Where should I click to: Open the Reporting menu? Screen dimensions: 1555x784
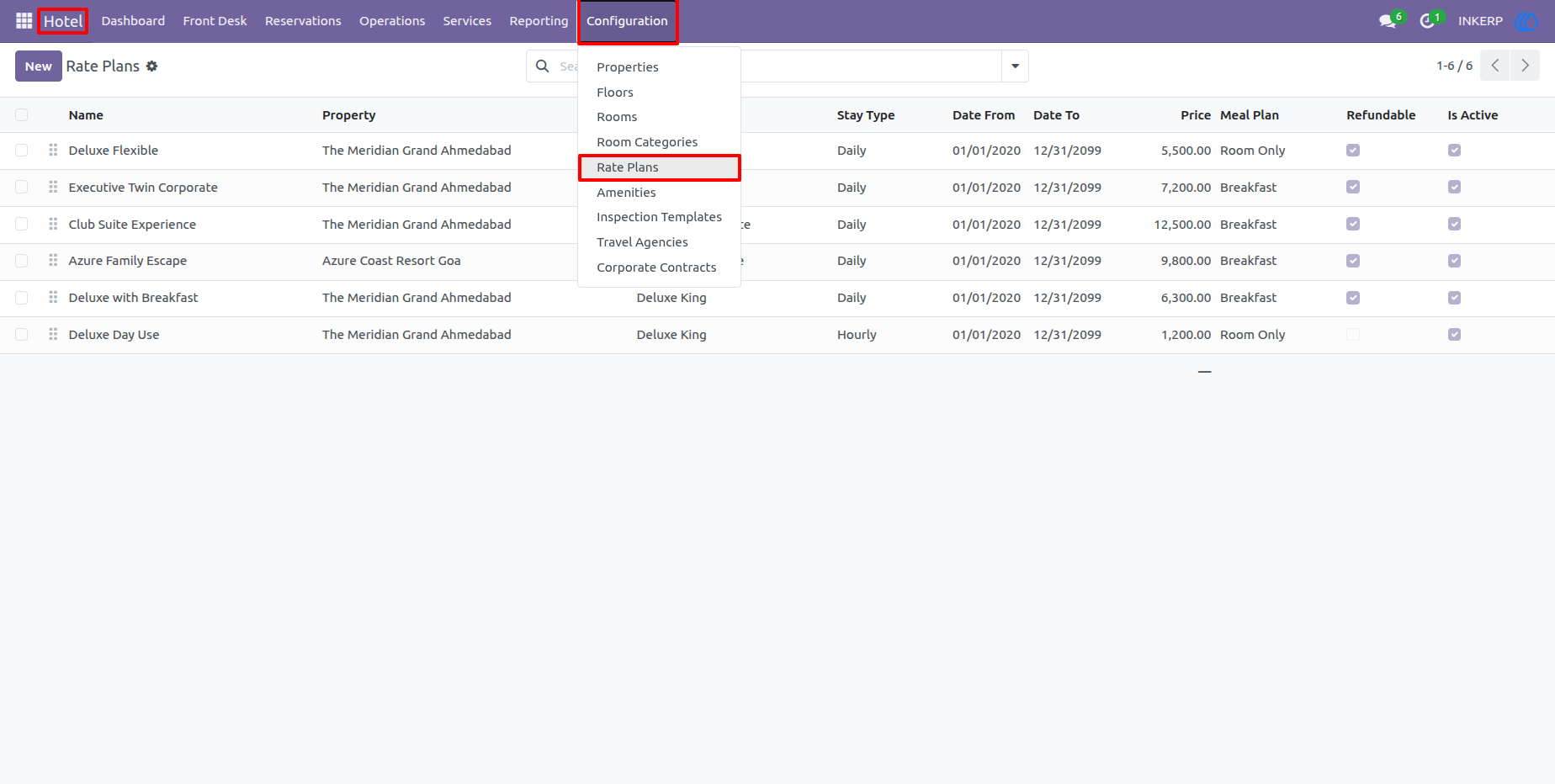point(539,21)
